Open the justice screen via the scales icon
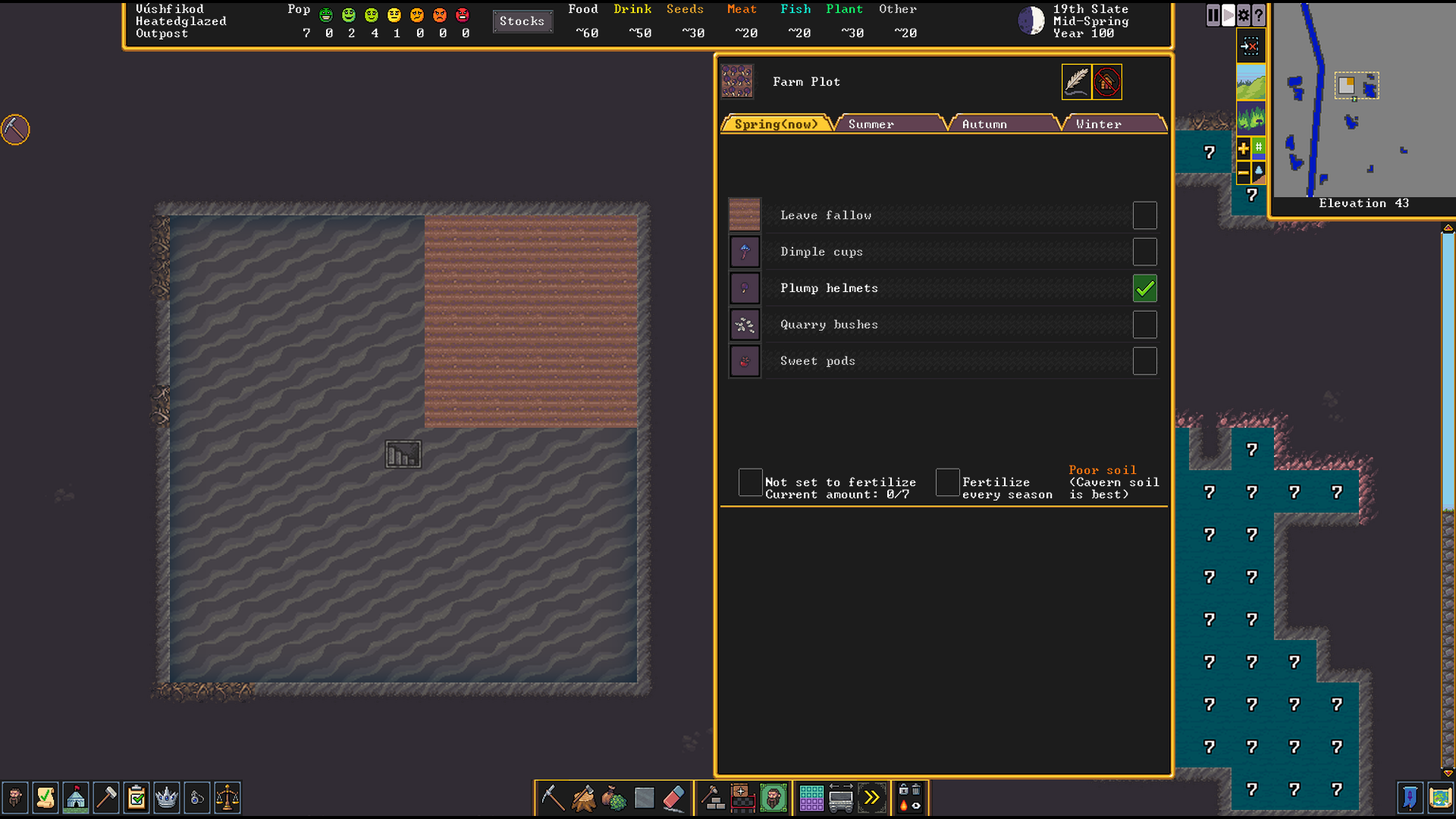Viewport: 1456px width, 819px height. click(x=227, y=798)
